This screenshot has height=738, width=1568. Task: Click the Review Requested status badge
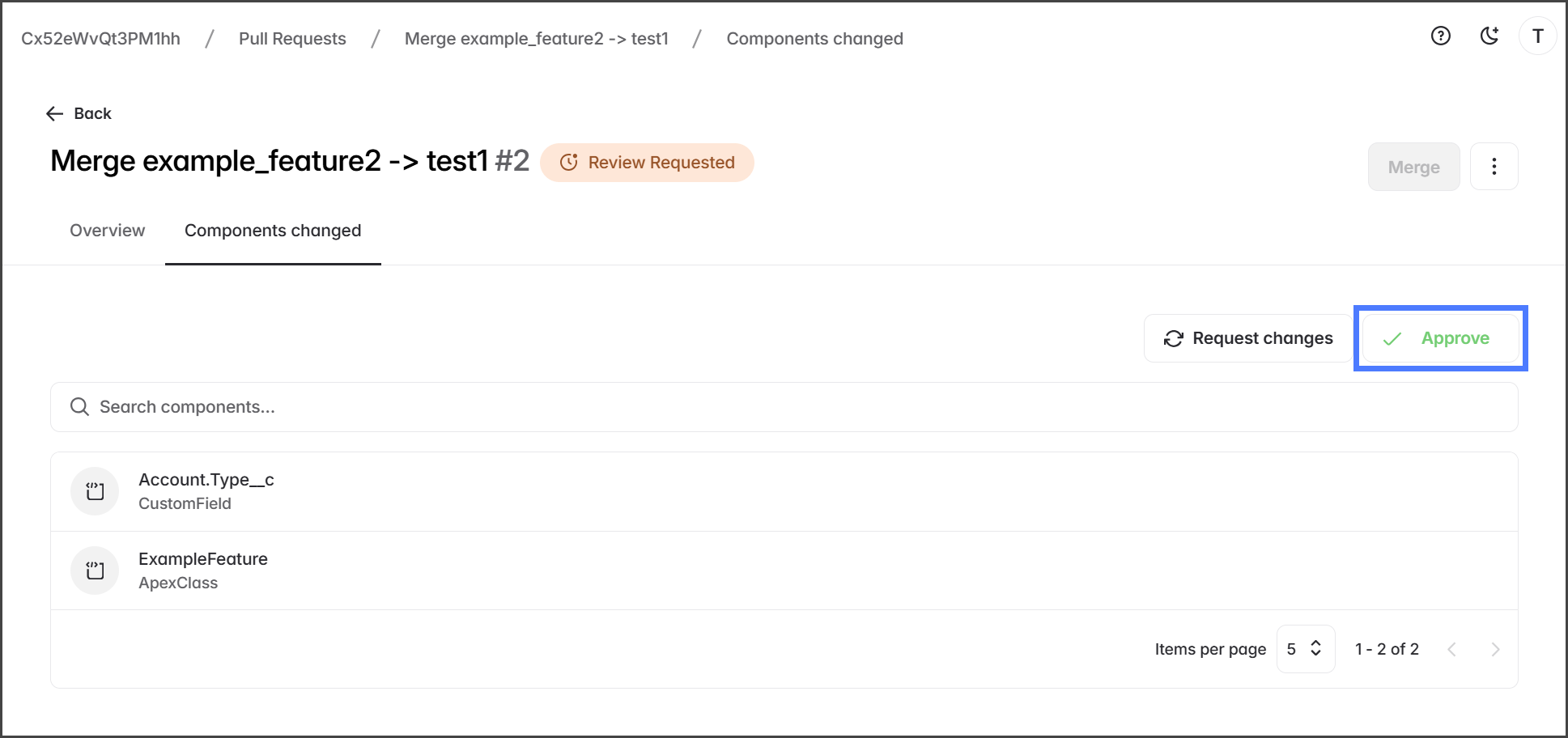(647, 163)
